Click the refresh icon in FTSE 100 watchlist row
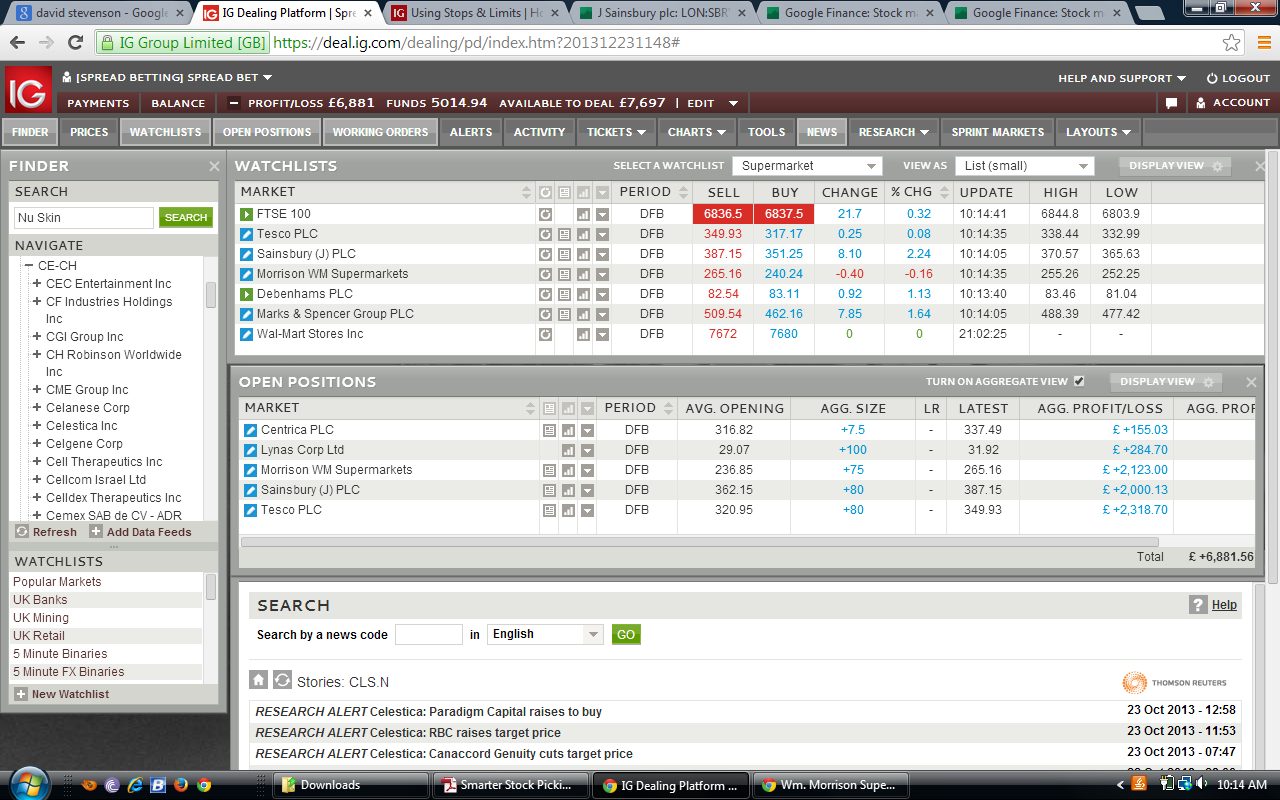This screenshot has width=1280, height=800. coord(545,214)
